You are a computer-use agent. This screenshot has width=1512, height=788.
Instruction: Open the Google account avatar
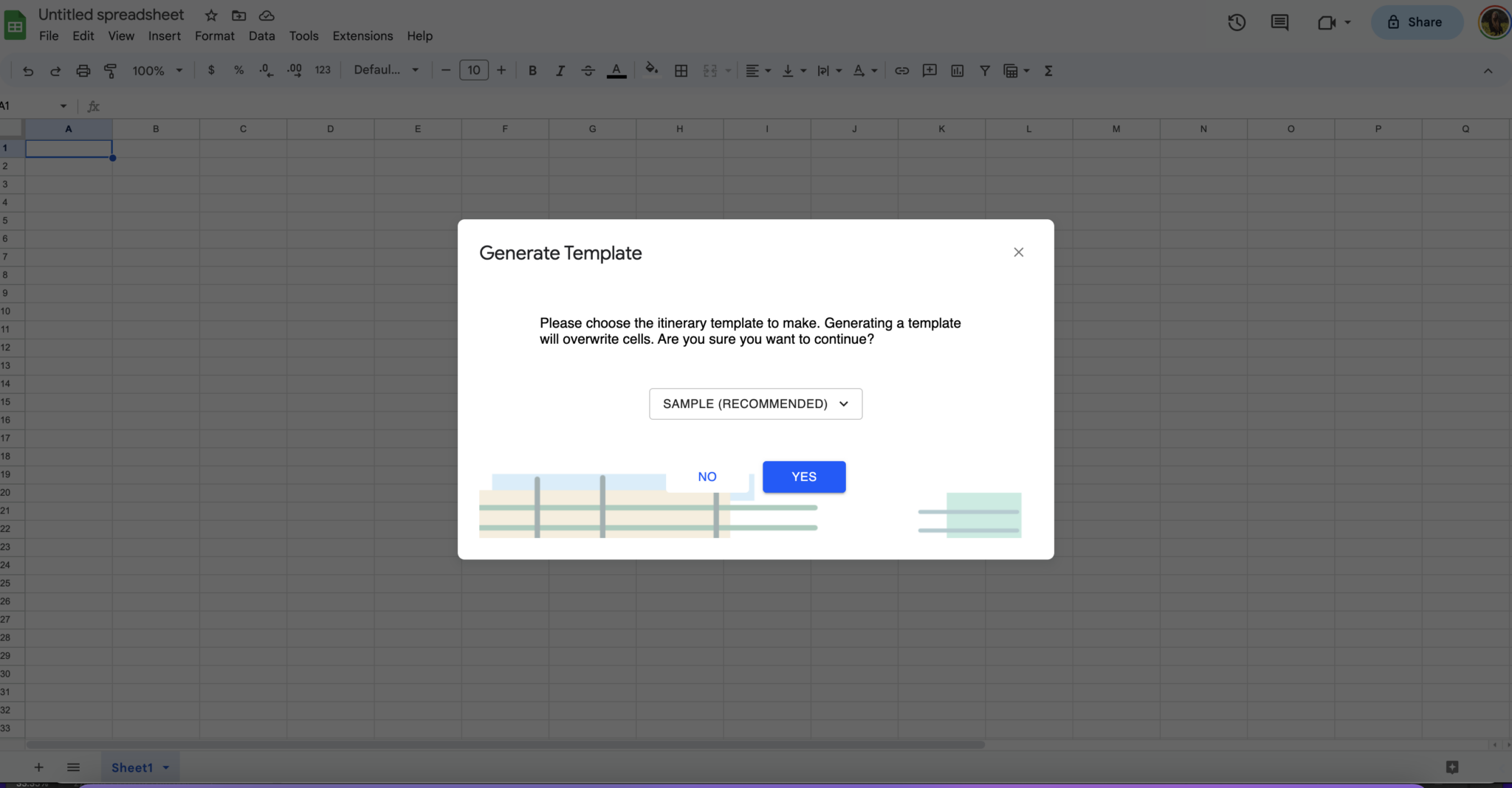1494,22
